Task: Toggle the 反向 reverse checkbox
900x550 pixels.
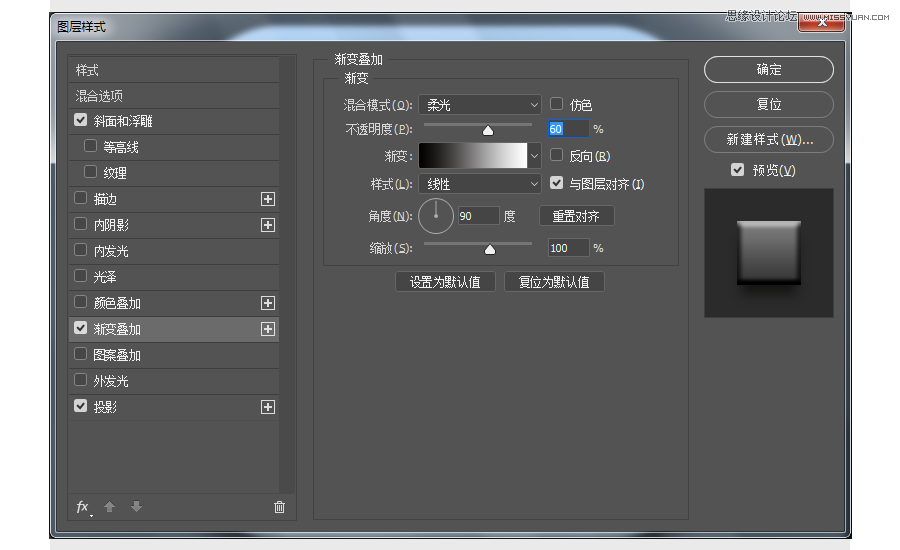Action: click(x=556, y=155)
